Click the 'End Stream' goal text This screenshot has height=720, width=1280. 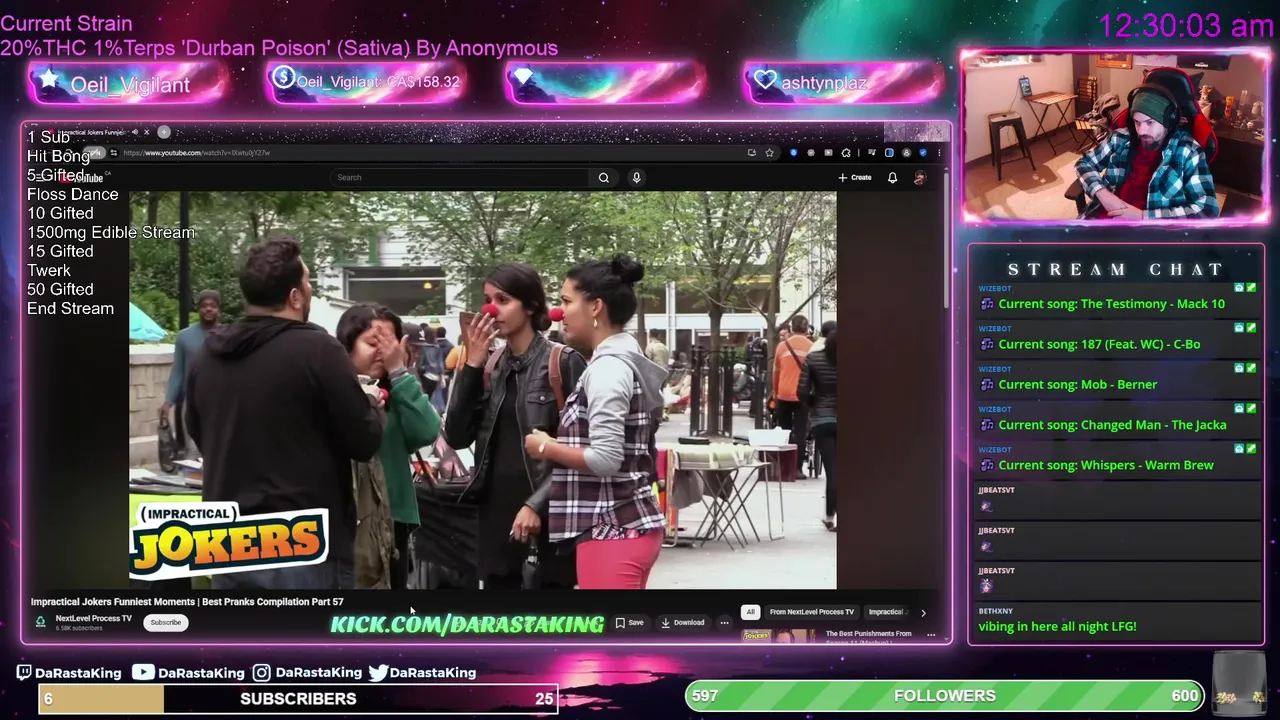(x=70, y=308)
